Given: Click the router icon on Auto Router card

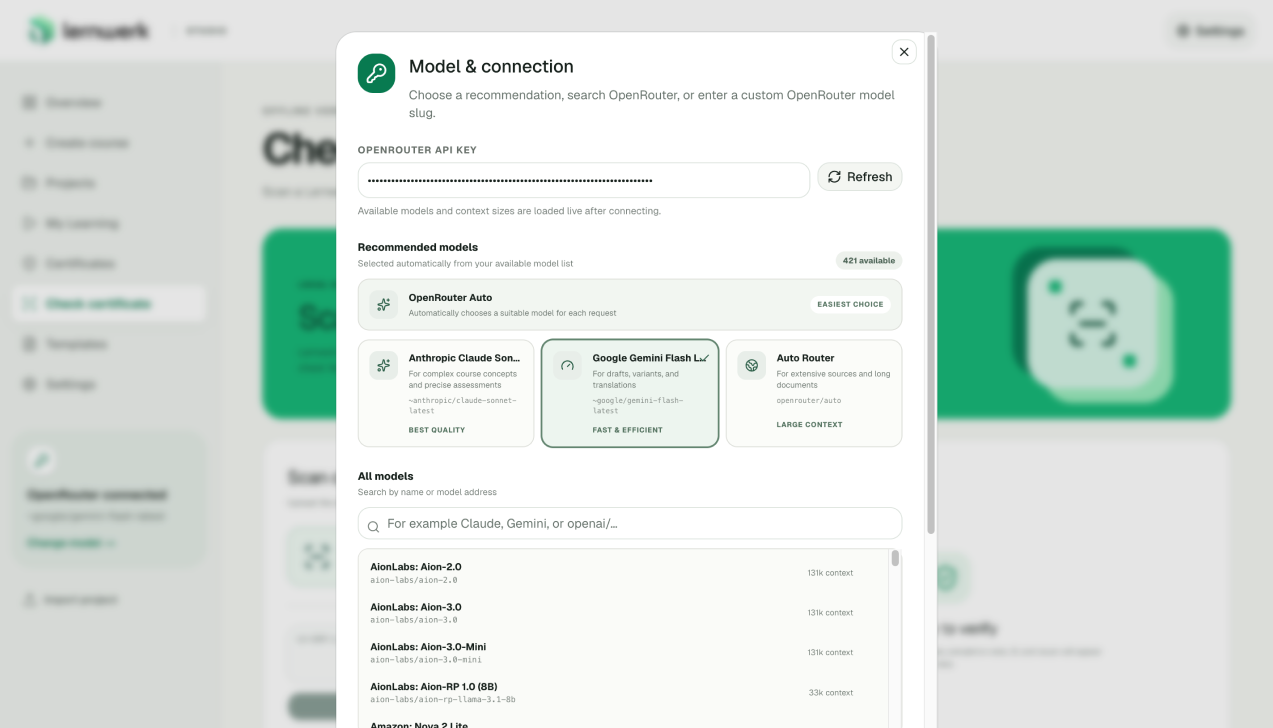Looking at the screenshot, I should [752, 365].
